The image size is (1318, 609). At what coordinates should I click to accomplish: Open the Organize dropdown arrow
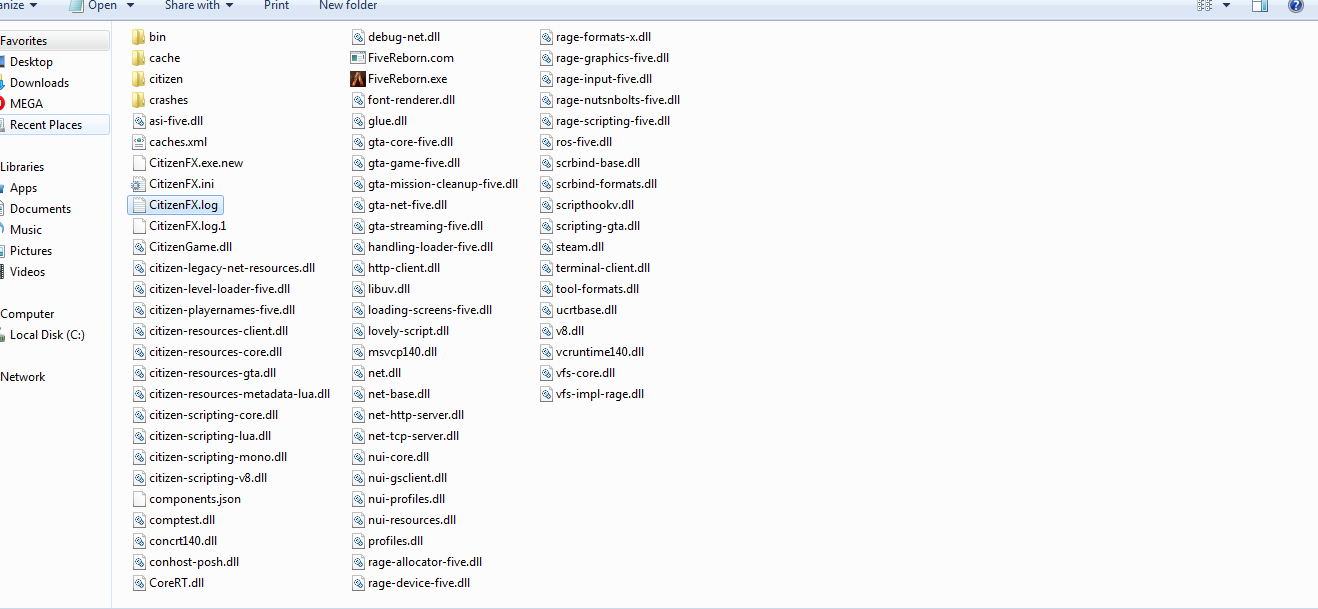point(34,5)
